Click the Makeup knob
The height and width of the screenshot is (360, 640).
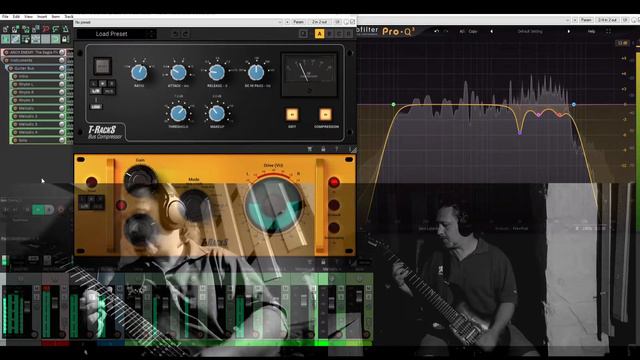pos(217,113)
